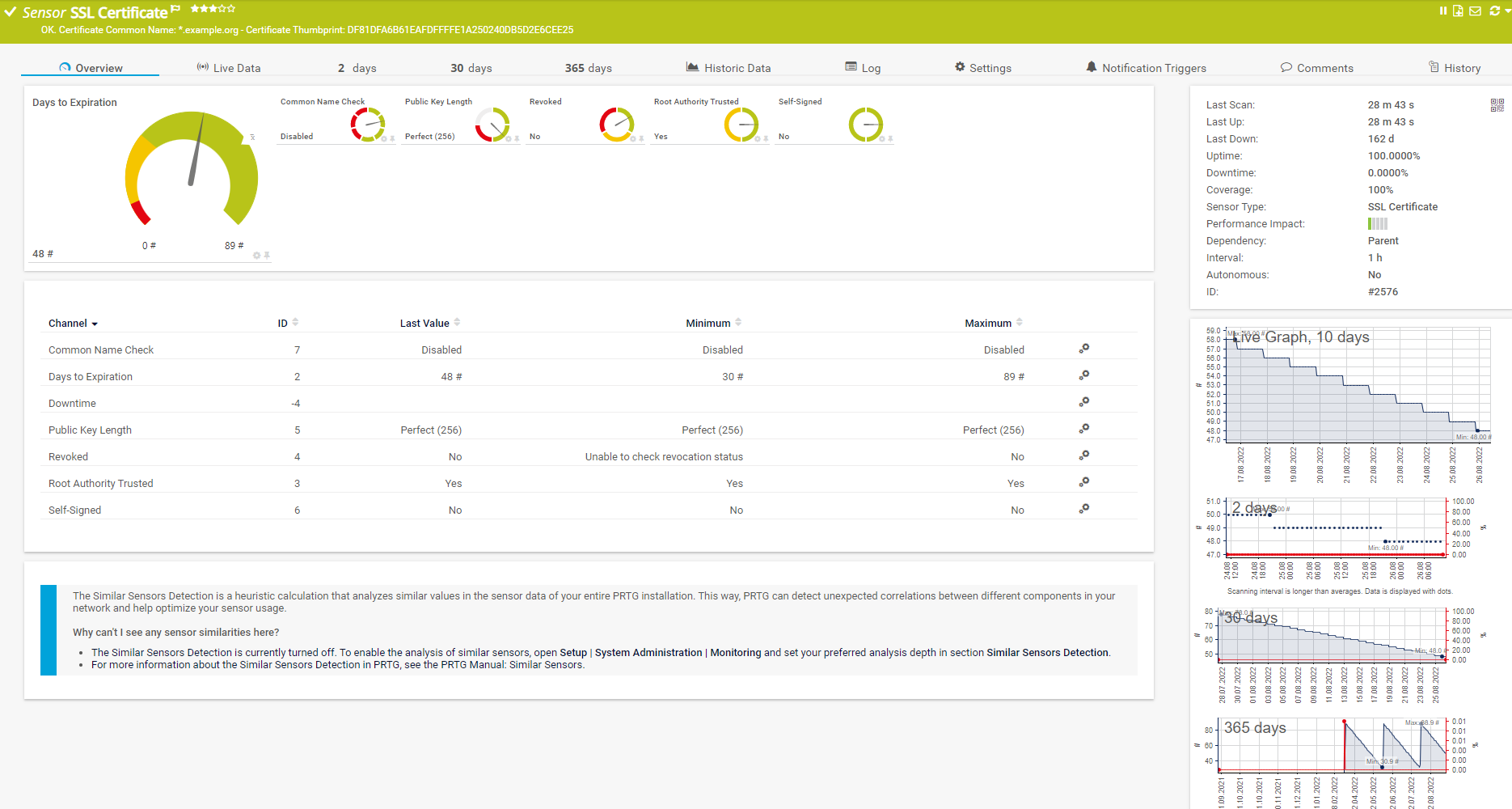Viewport: 1512px width, 809px height.
Task: Open gear settings for Common Name Check gauge
Action: (384, 138)
